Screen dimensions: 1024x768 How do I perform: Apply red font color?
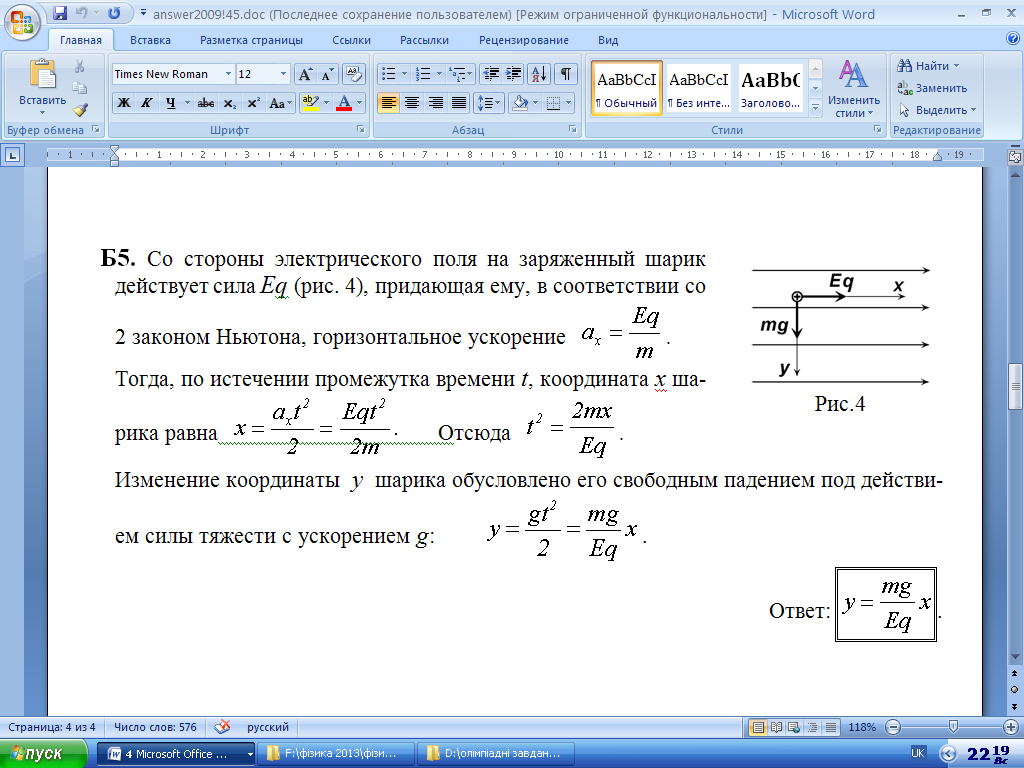344,103
